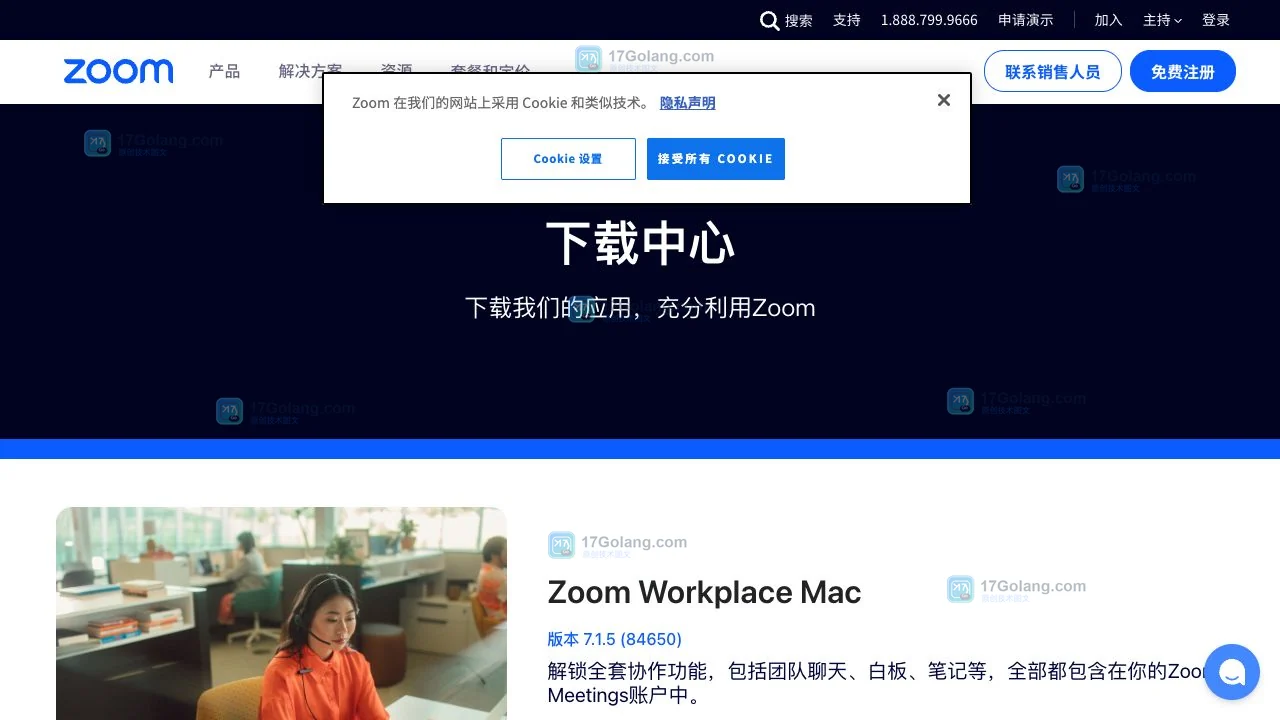Click version link 版本 7.1.5 (84650)

[614, 639]
